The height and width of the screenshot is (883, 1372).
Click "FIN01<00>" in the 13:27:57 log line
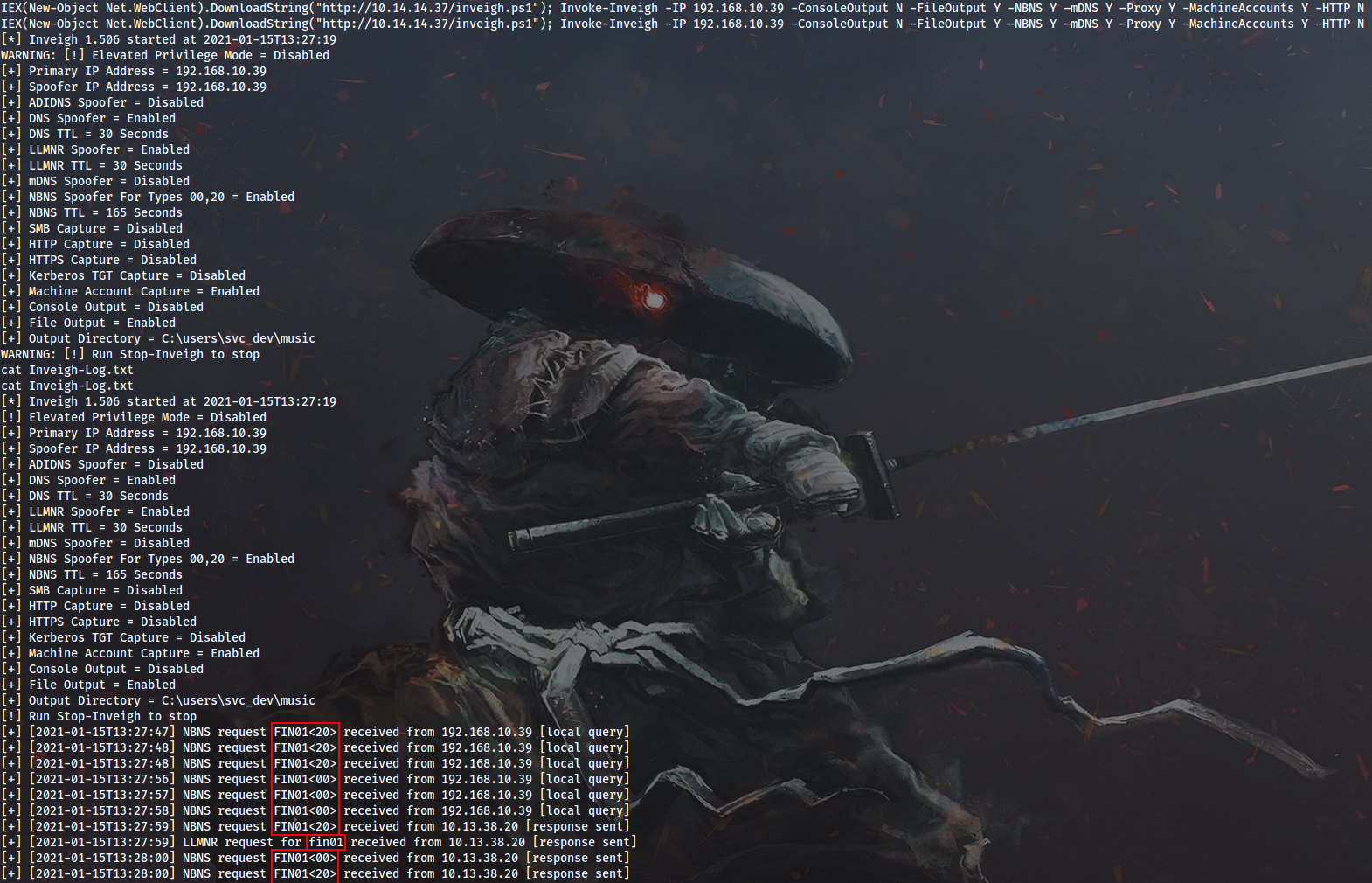pyautogui.click(x=305, y=795)
